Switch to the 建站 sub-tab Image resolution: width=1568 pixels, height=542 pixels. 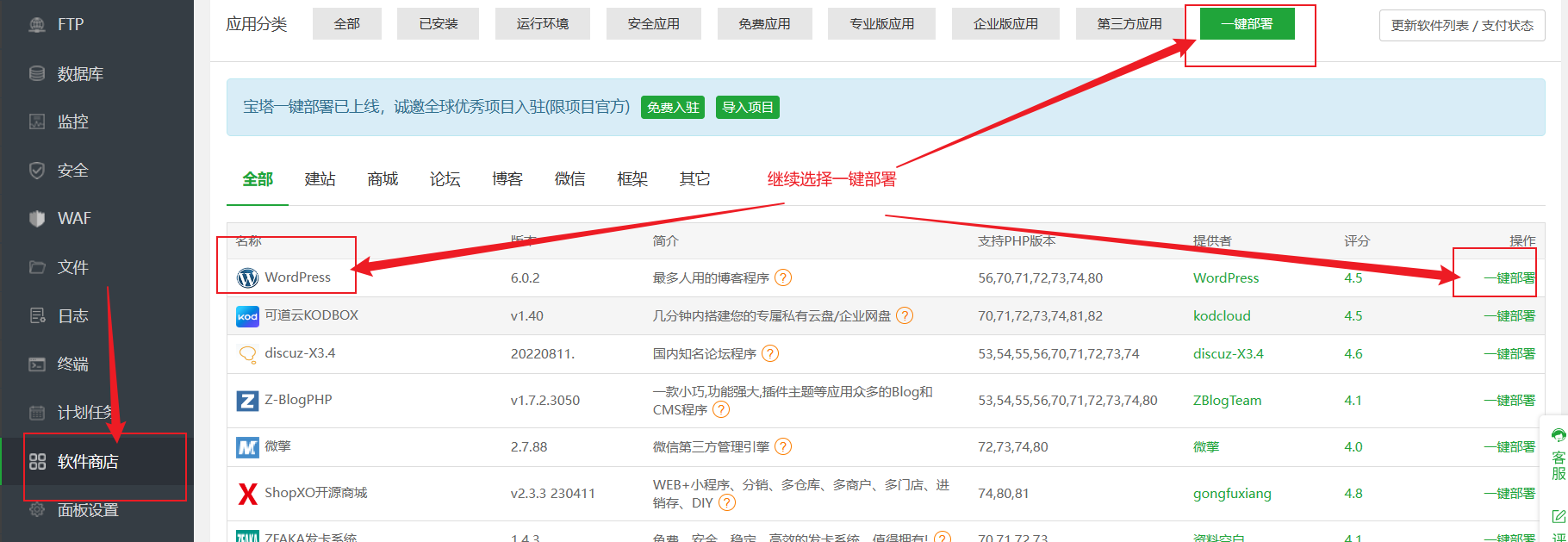point(320,179)
